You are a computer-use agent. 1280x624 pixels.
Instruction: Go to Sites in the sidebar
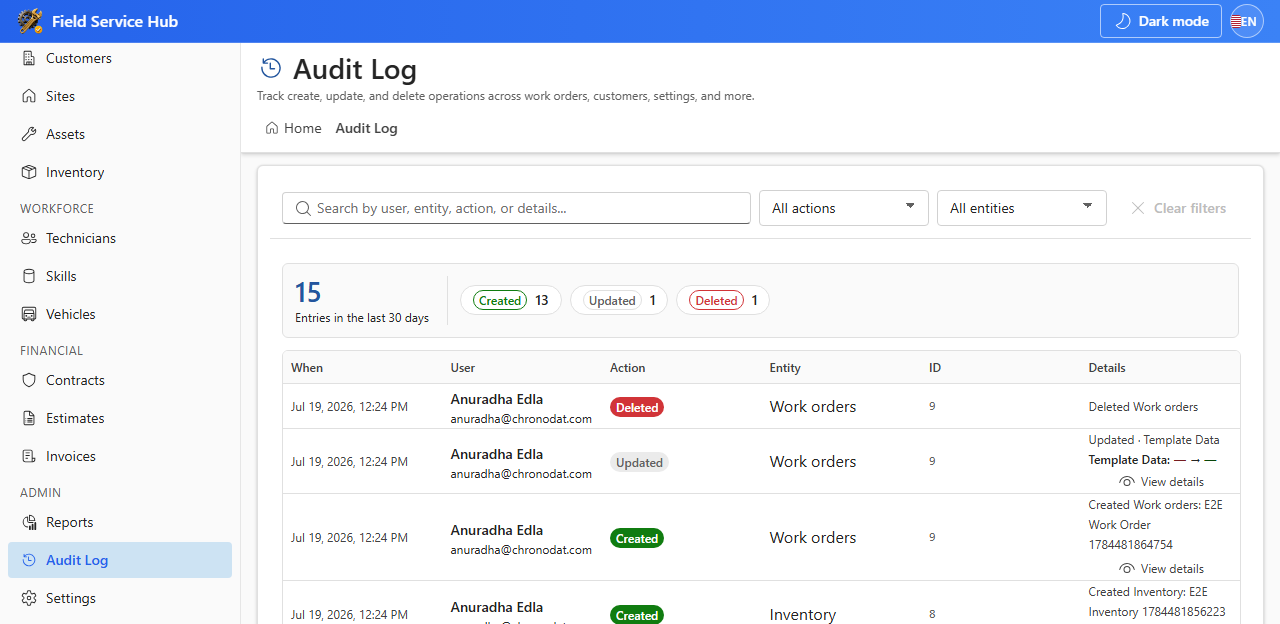pyautogui.click(x=120, y=96)
